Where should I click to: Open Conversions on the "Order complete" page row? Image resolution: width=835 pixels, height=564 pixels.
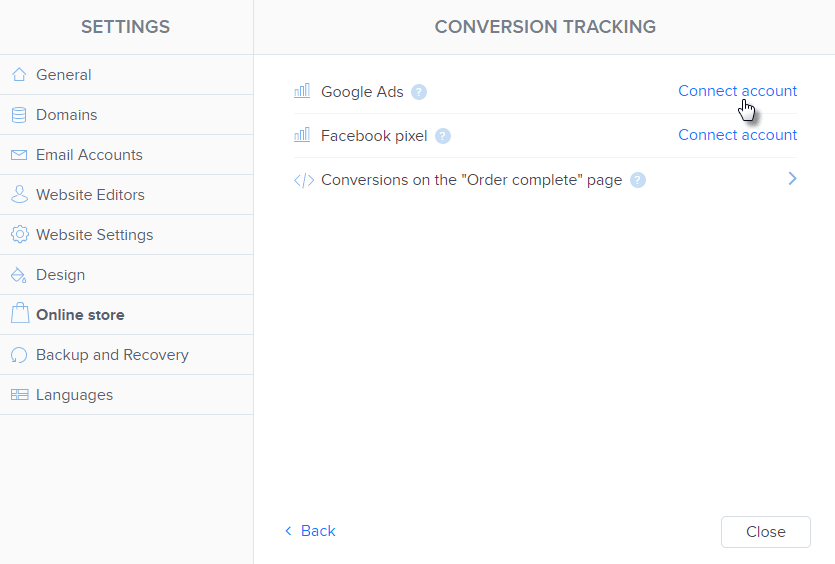pyautogui.click(x=471, y=180)
